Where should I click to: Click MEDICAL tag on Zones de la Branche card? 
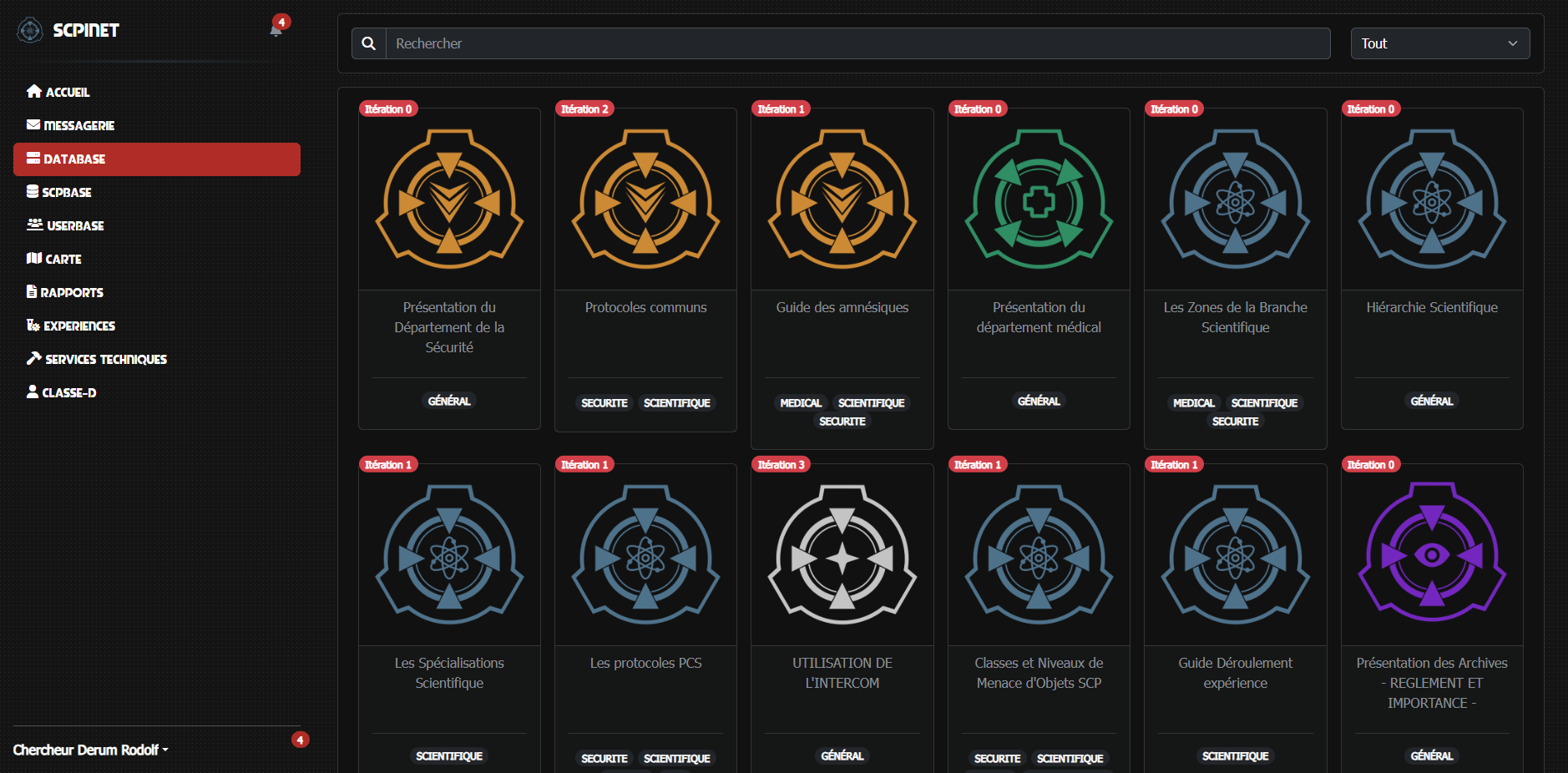[x=1194, y=403]
